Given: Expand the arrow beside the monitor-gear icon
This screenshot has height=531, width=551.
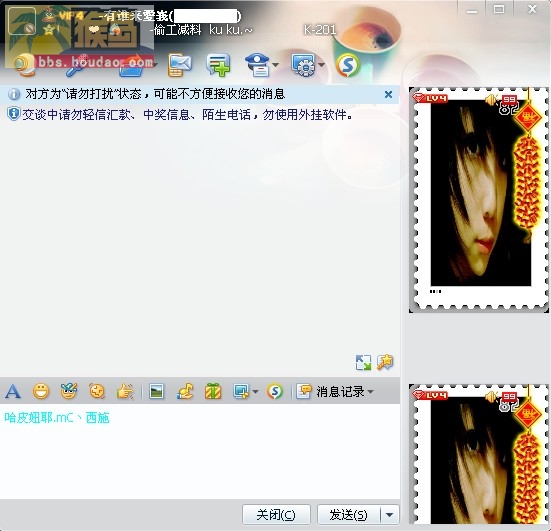Looking at the screenshot, I should coord(321,65).
